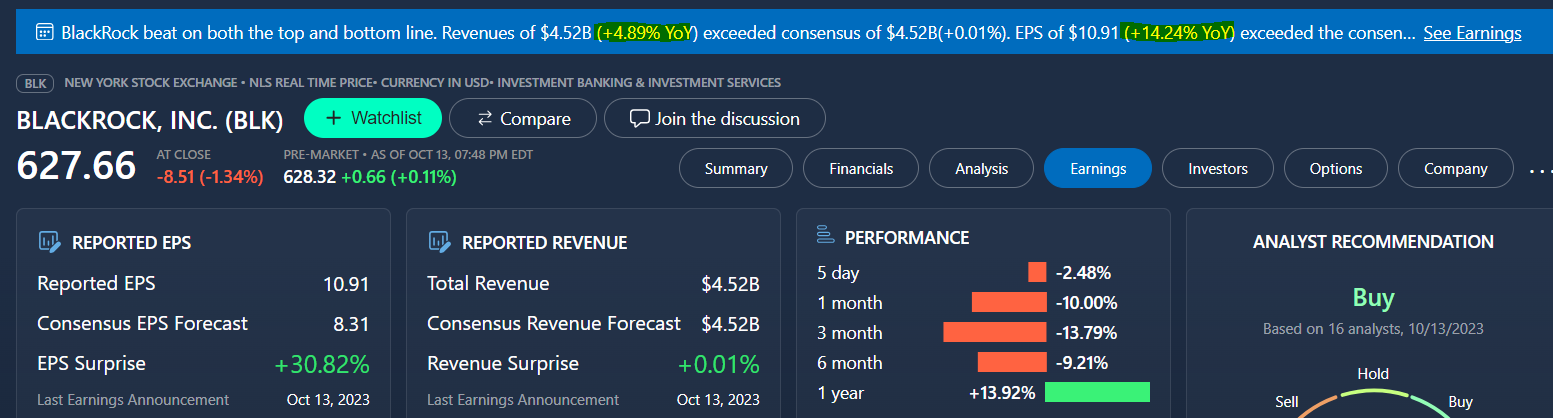Viewport: 1553px width, 418px height.
Task: Click the Performance panel bars icon
Action: (825, 236)
